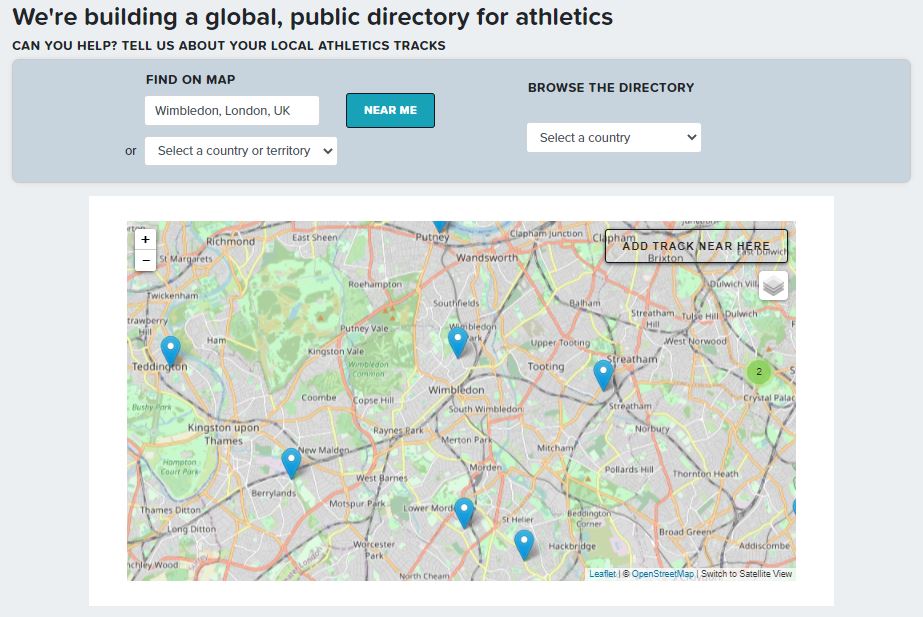Click the 'Balham' label on the map

coord(585,303)
